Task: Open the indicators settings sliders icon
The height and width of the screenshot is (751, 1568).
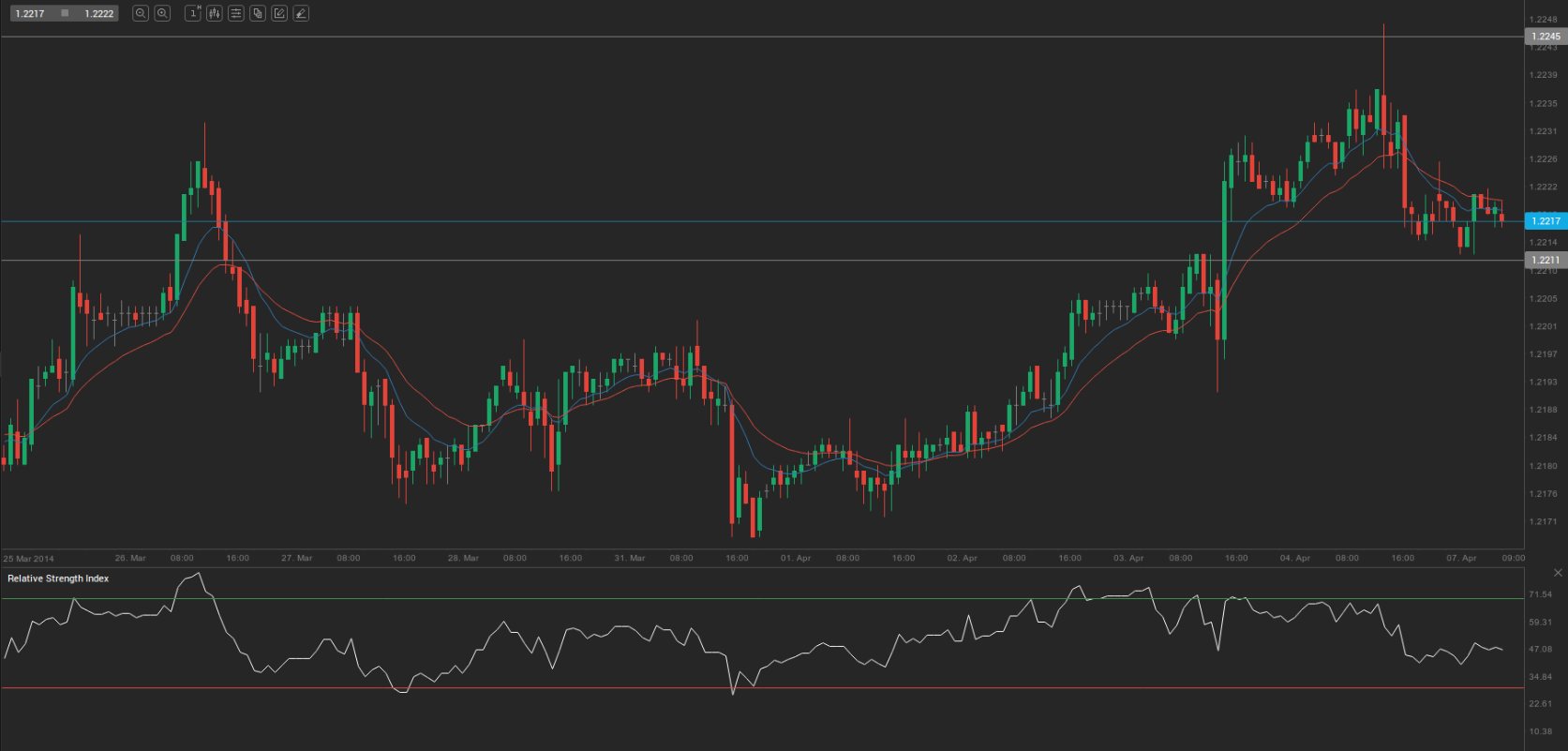Action: point(236,13)
